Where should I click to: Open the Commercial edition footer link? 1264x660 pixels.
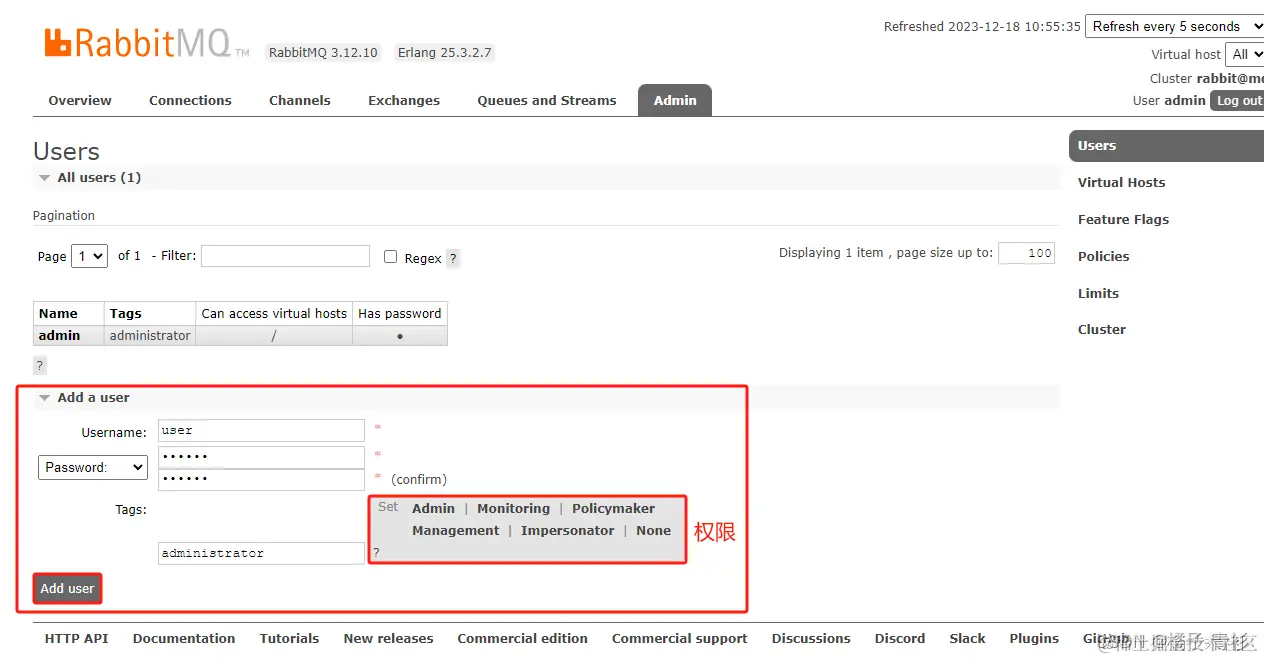[x=523, y=638]
